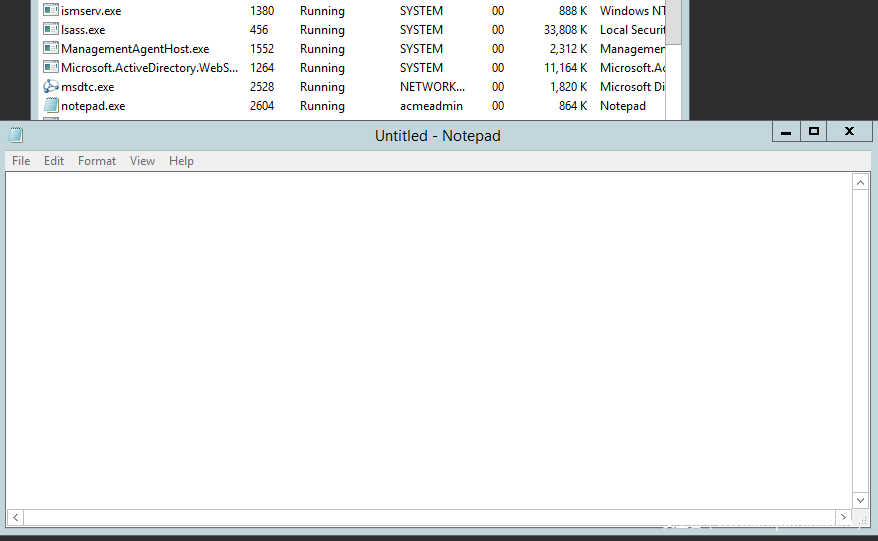Image resolution: width=878 pixels, height=541 pixels.
Task: Click Running status of msdtc.exe row
Action: coord(322,87)
